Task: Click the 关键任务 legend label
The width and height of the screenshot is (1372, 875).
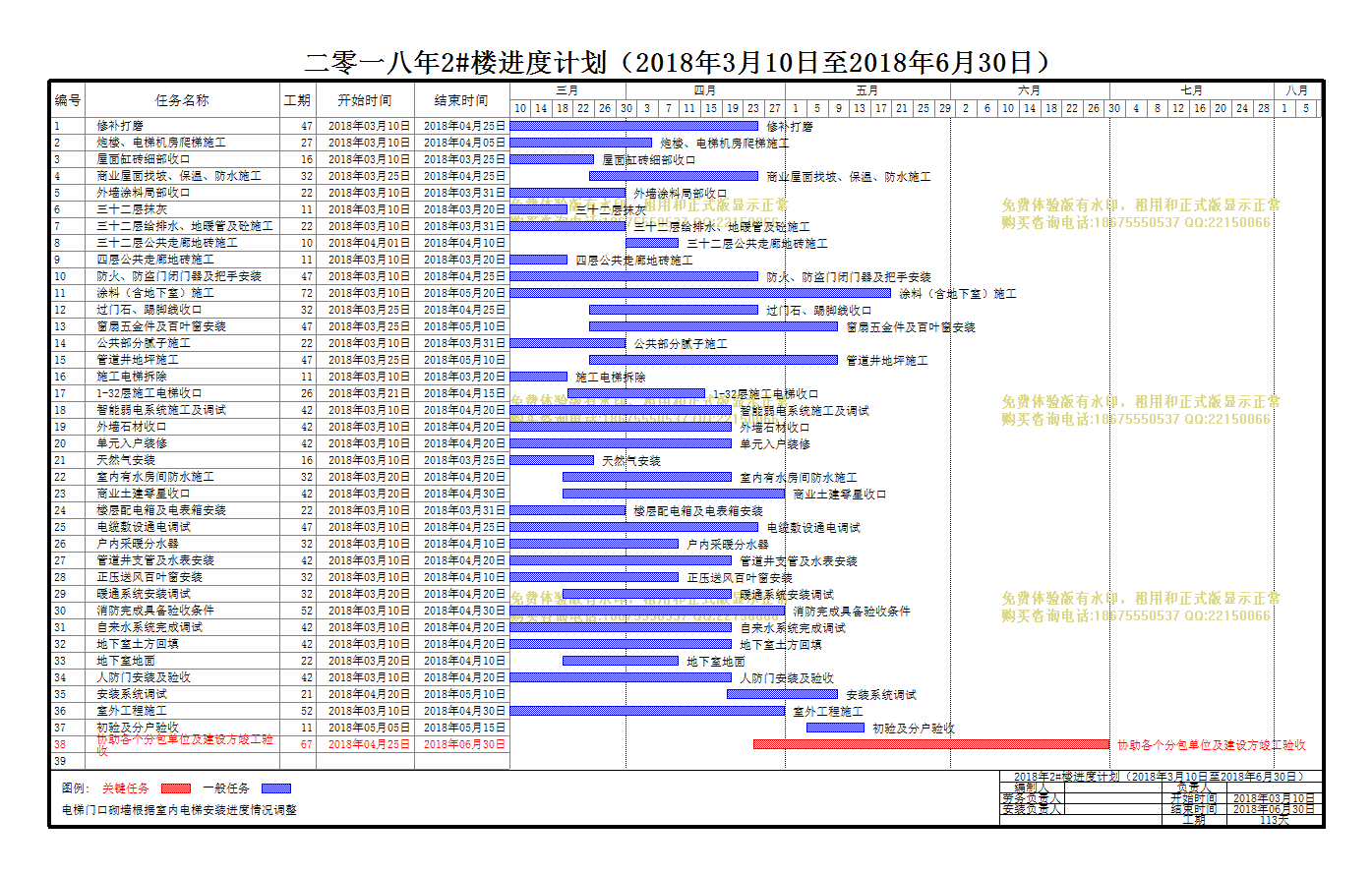Action: pos(126,788)
